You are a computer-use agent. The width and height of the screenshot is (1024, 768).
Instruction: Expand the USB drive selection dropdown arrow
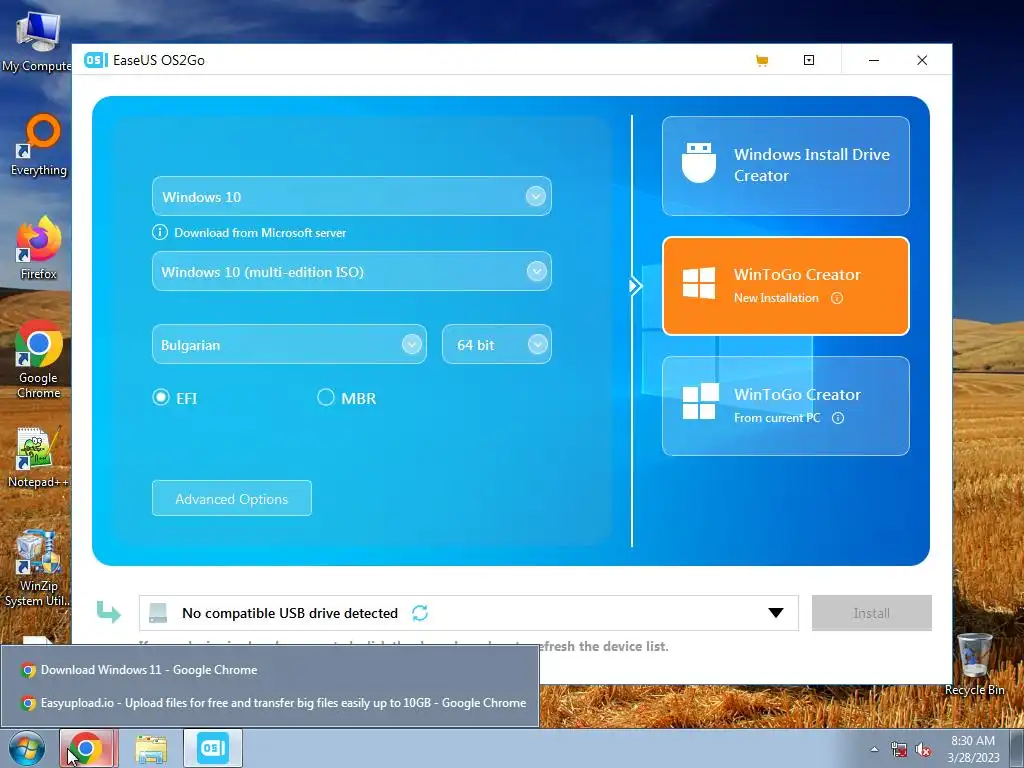pos(776,613)
